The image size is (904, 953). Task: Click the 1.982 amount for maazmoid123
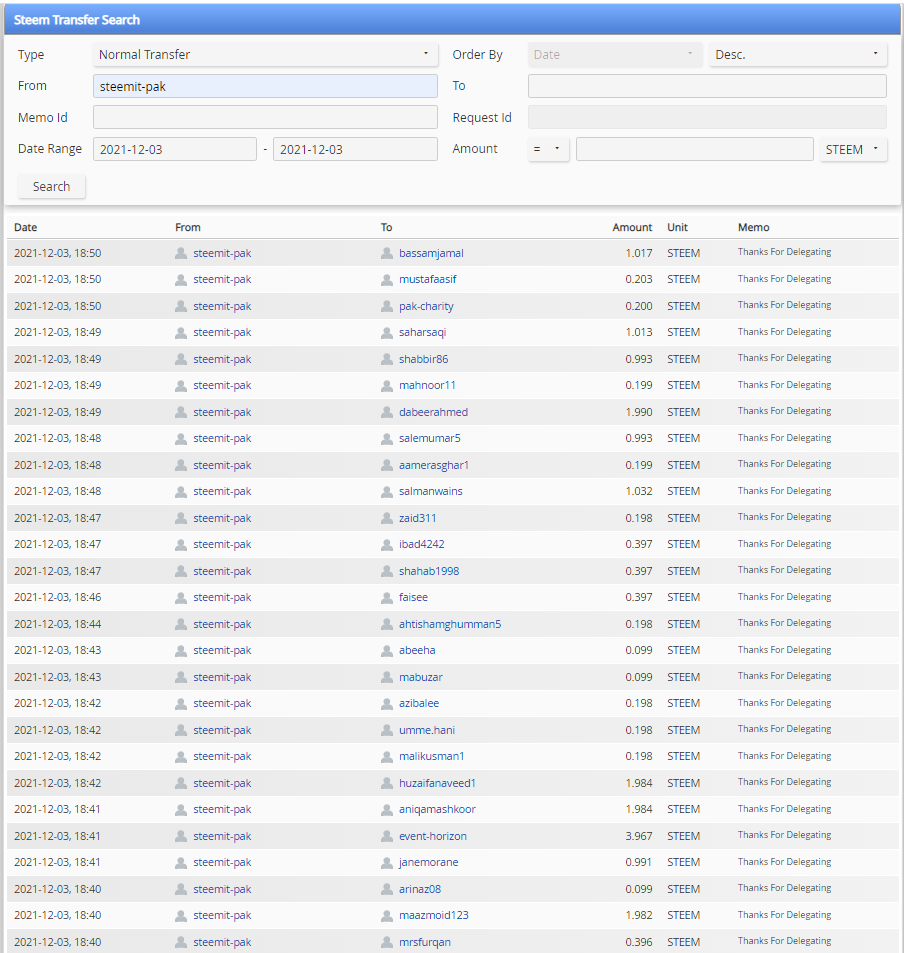click(638, 915)
